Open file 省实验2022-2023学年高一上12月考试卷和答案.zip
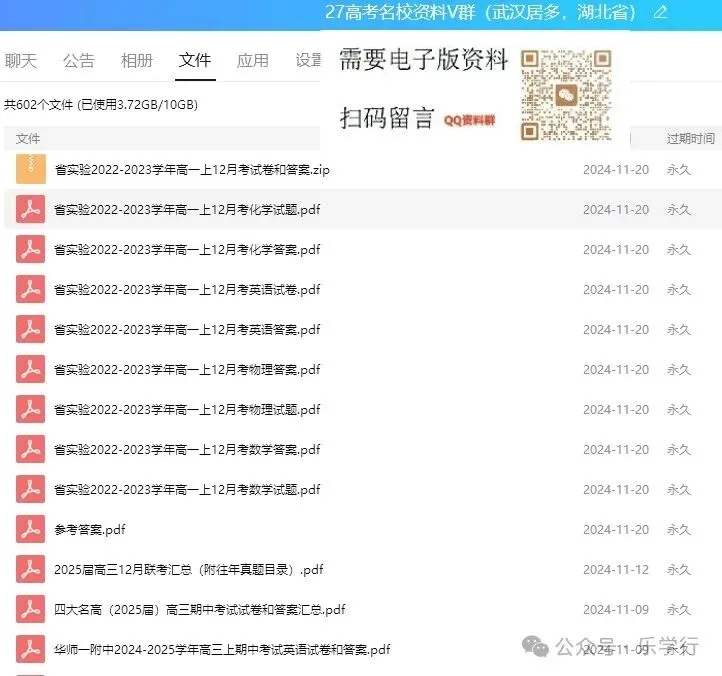Viewport: 722px width, 676px height. (x=192, y=170)
